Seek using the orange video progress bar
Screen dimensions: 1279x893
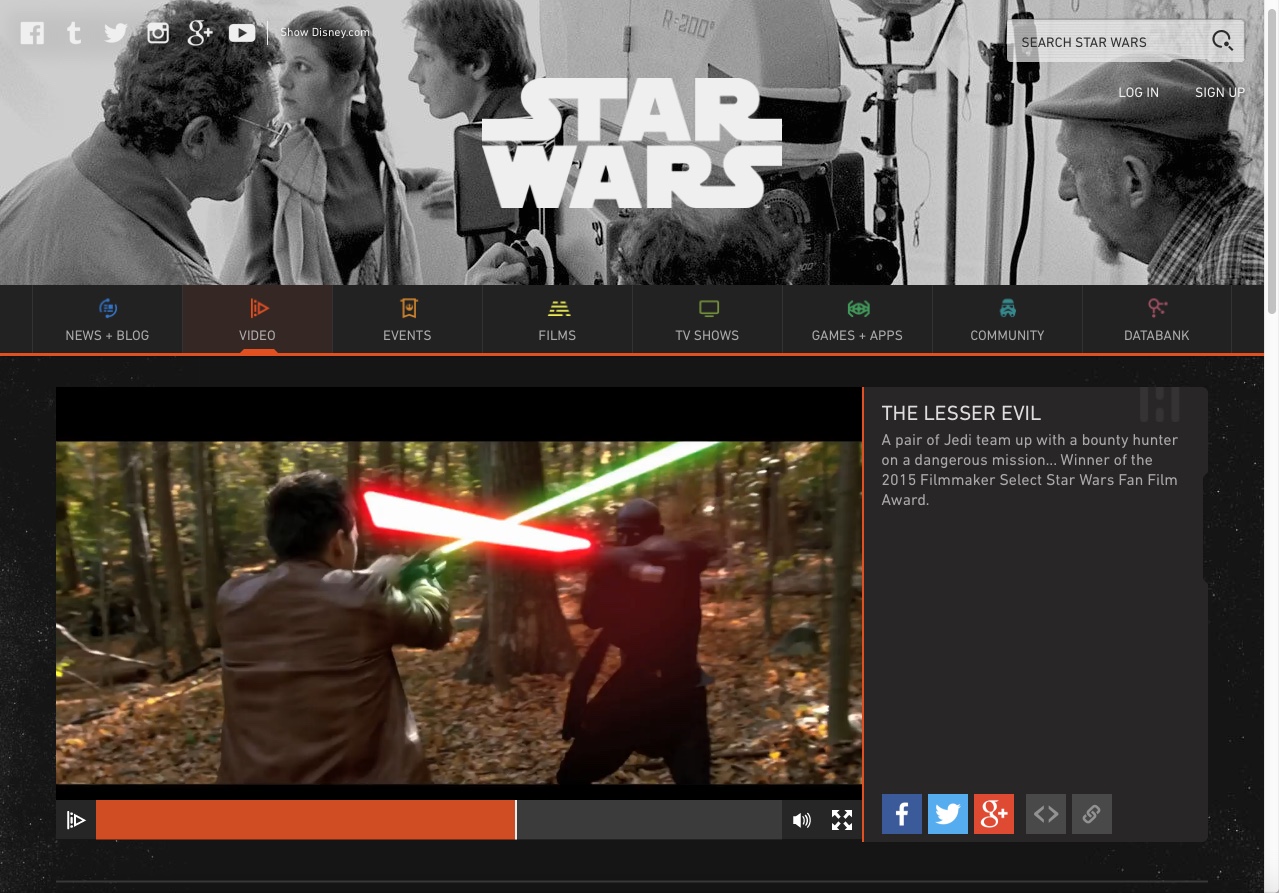[x=438, y=820]
